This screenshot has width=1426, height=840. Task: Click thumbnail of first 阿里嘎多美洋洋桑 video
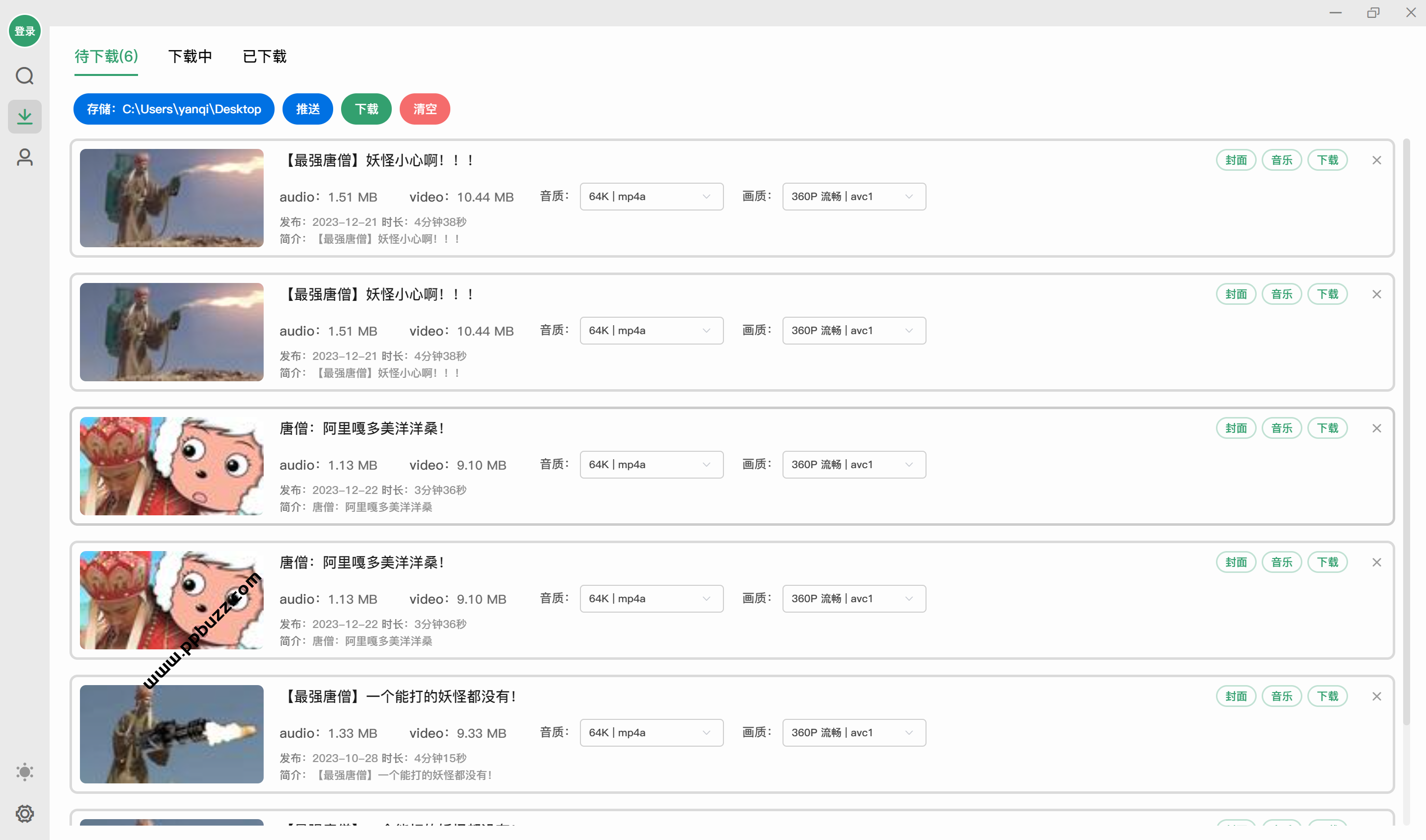(x=171, y=466)
